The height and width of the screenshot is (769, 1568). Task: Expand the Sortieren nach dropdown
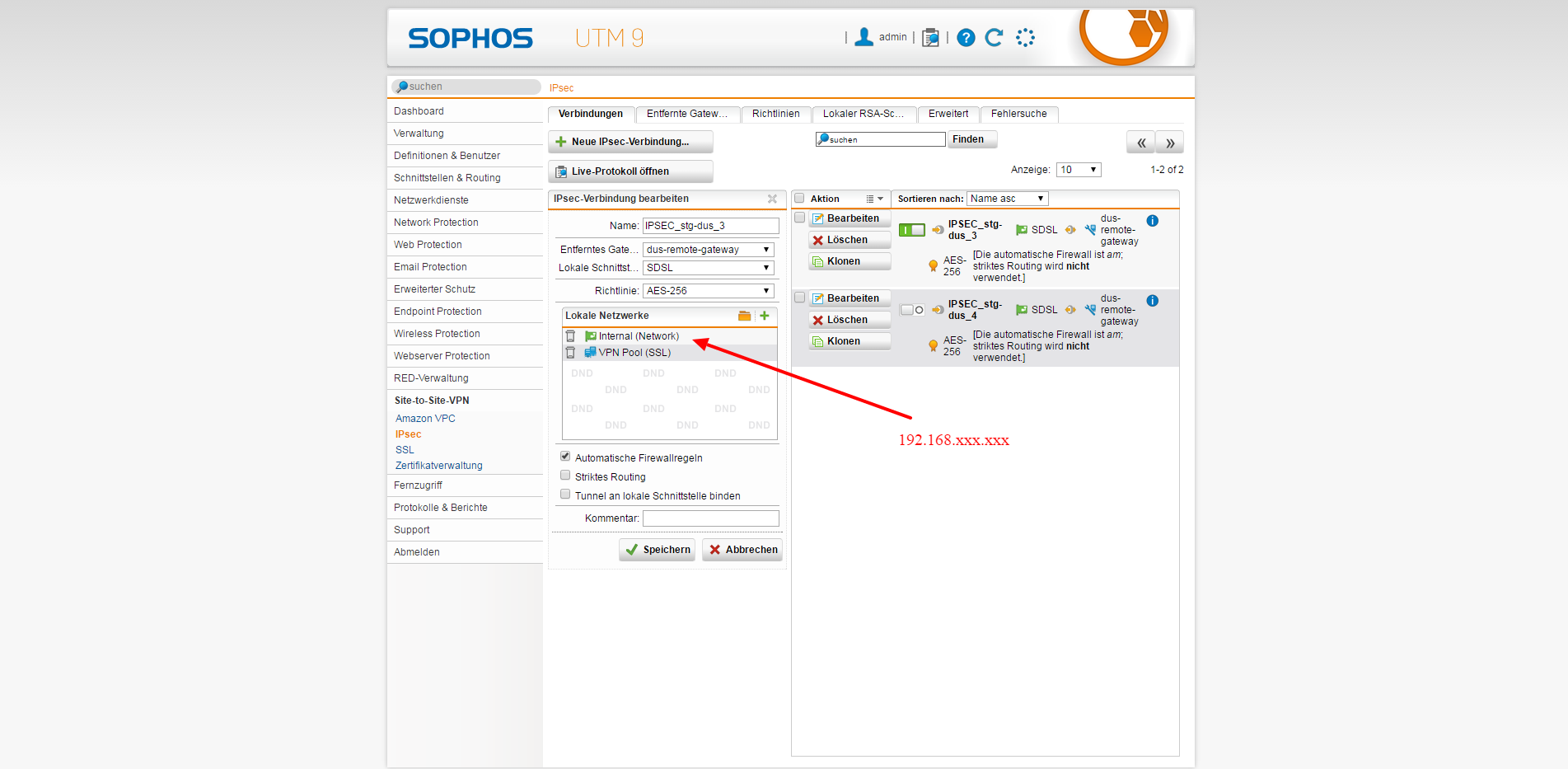tap(1007, 199)
